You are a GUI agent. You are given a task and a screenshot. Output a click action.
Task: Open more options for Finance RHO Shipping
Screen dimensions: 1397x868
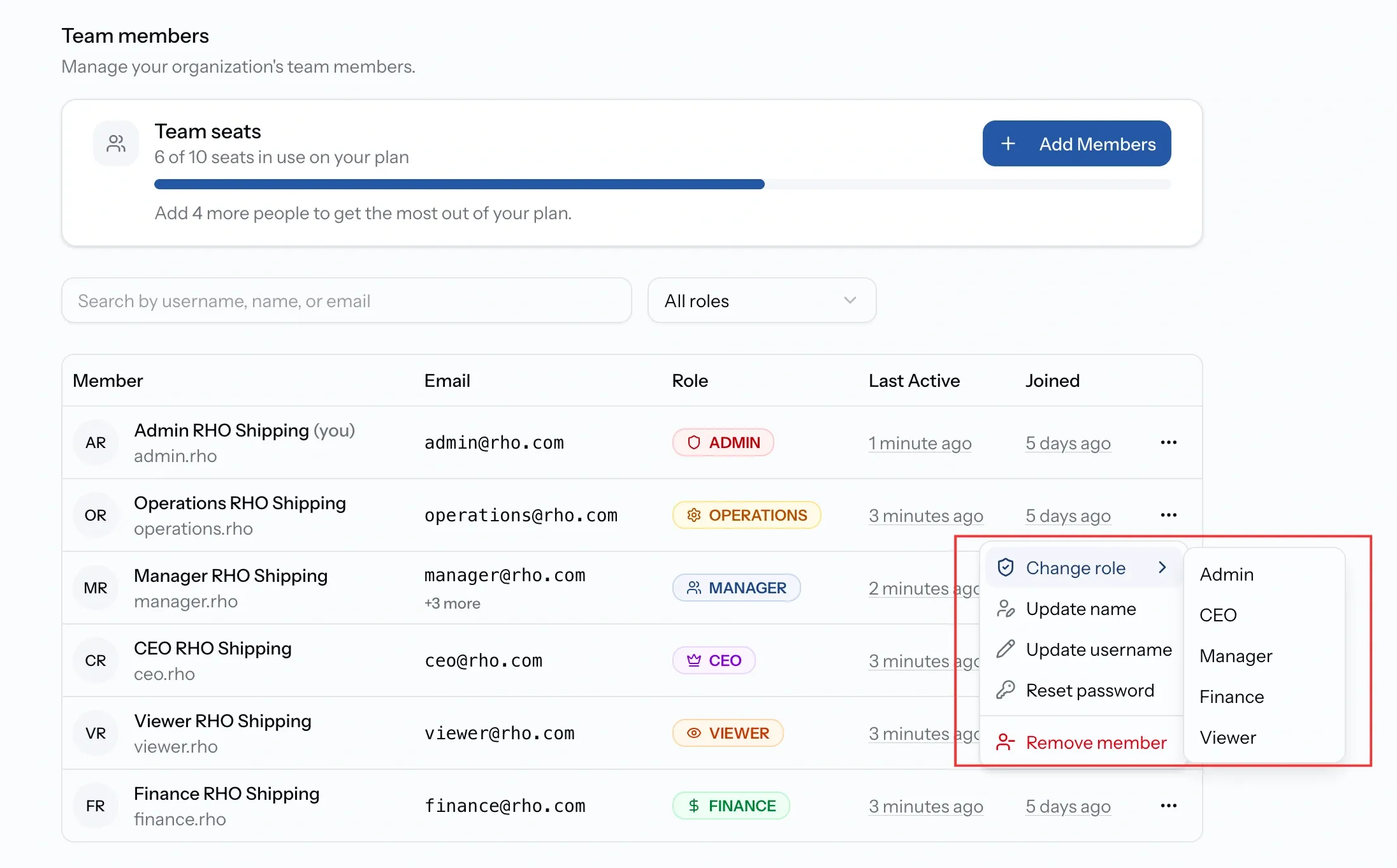coord(1169,806)
